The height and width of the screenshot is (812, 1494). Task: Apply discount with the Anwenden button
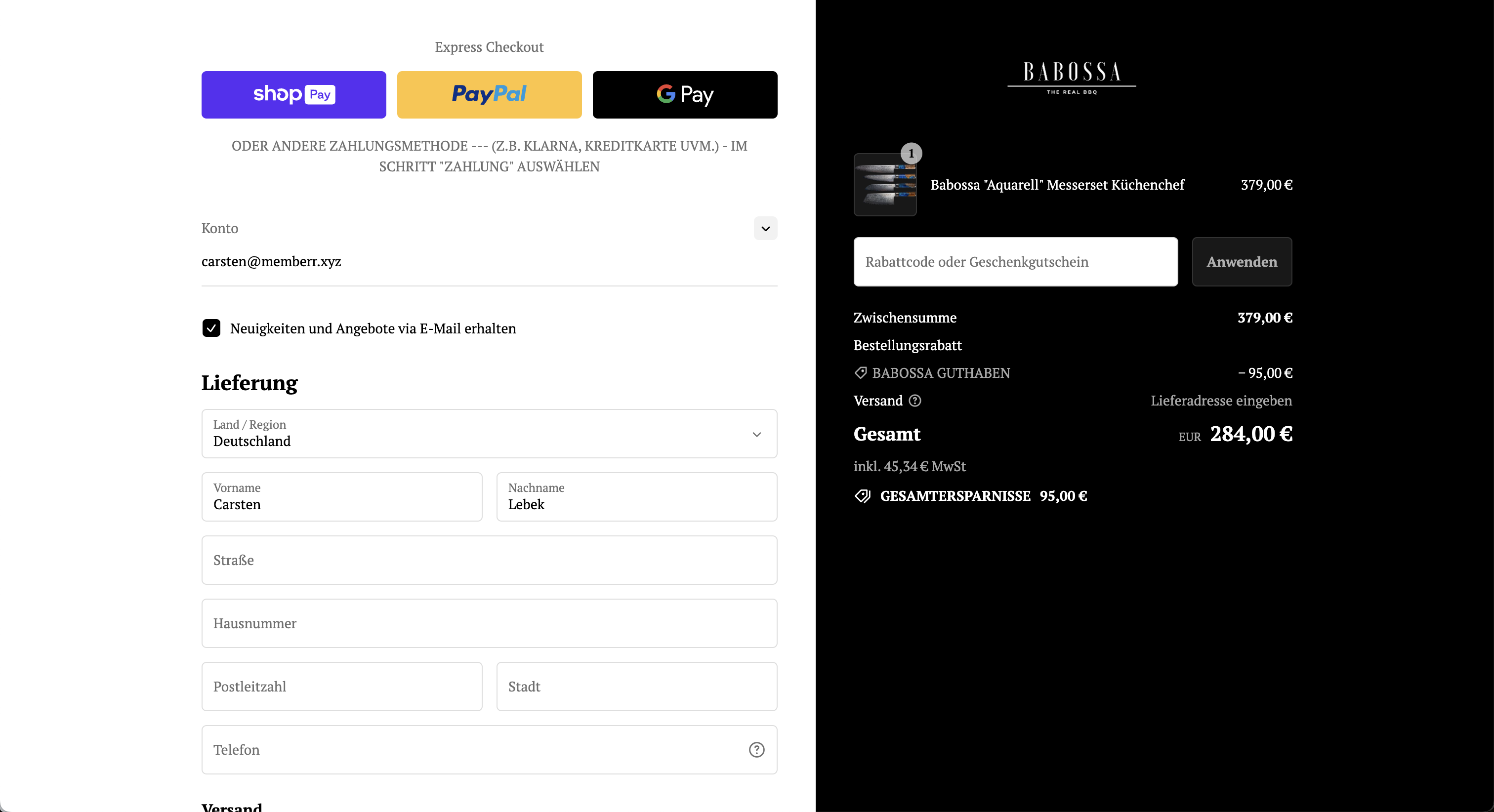[1242, 262]
